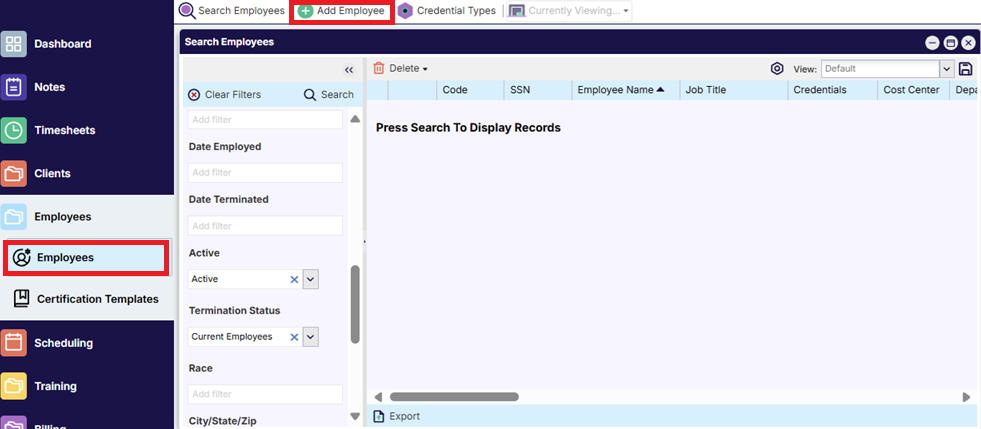The height and width of the screenshot is (429, 981).
Task: Click the Notes menu label
Action: coord(49,87)
